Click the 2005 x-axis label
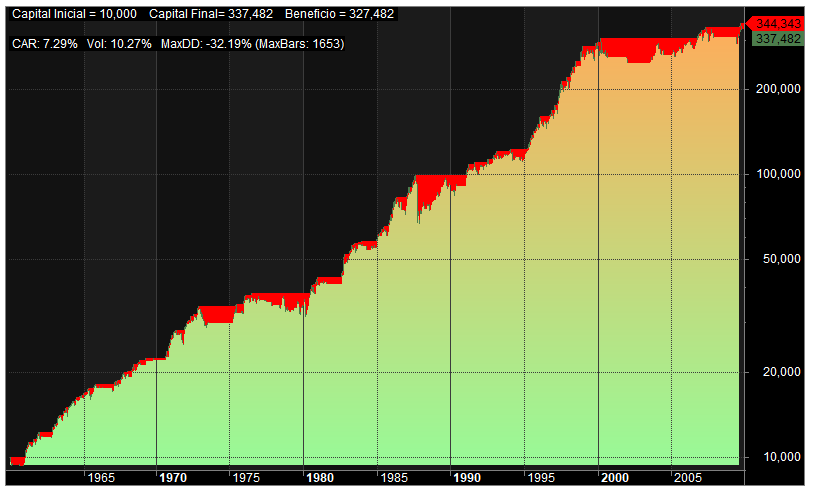This screenshot has height=493, width=813. point(688,477)
